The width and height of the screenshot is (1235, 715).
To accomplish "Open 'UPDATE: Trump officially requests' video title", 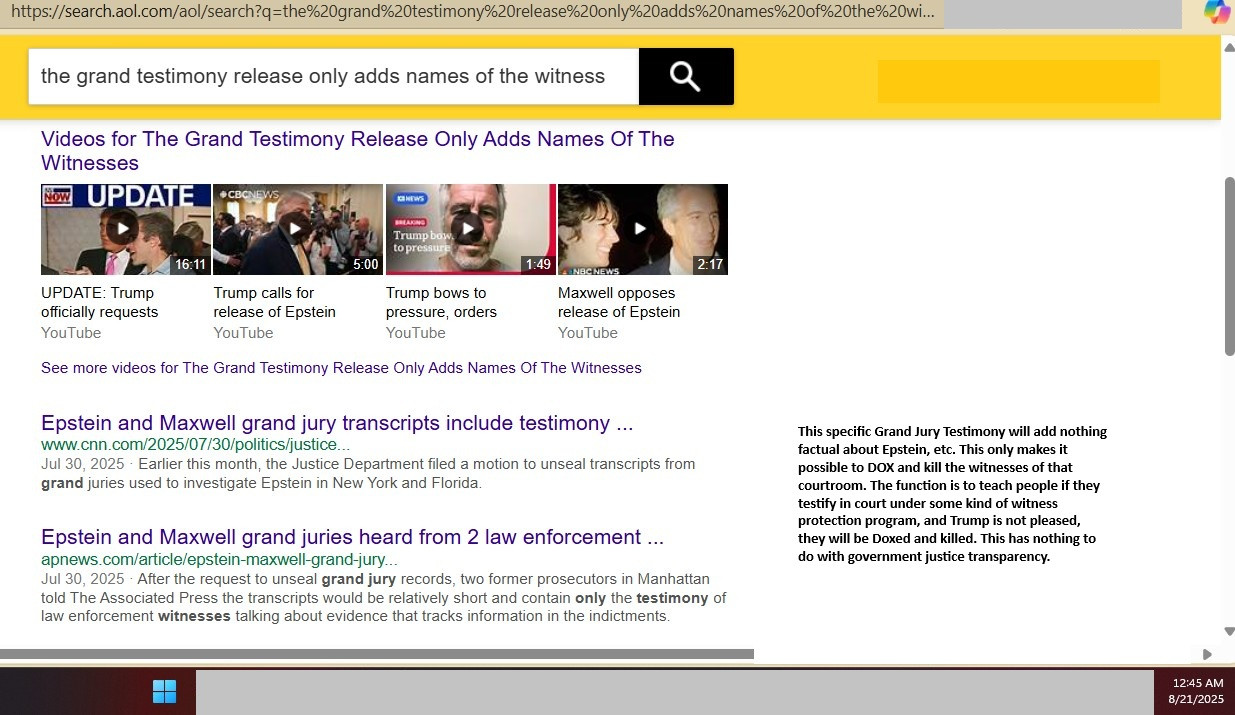I will (x=100, y=302).
